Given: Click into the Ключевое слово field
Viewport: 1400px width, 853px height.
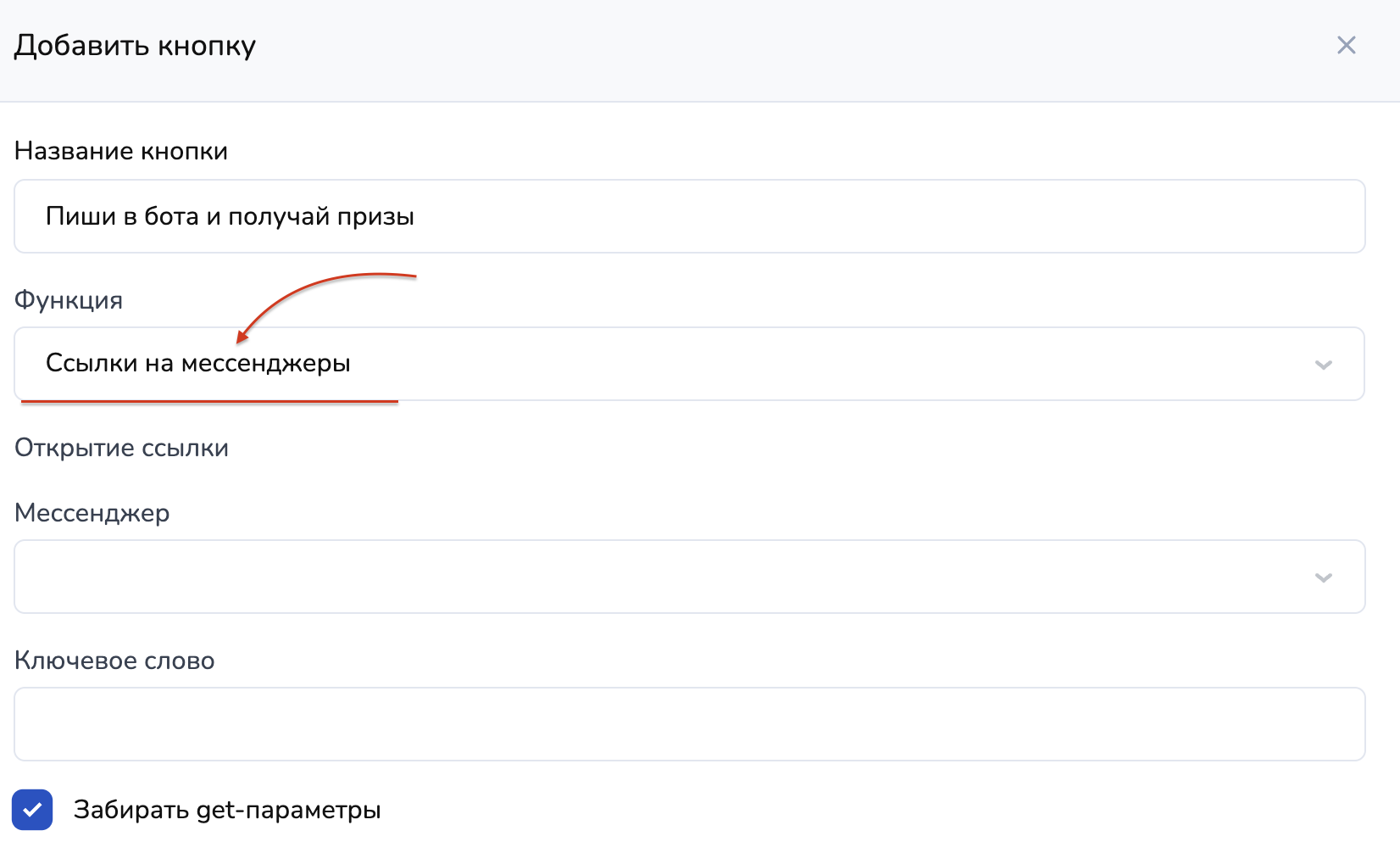Looking at the screenshot, I should (x=688, y=724).
